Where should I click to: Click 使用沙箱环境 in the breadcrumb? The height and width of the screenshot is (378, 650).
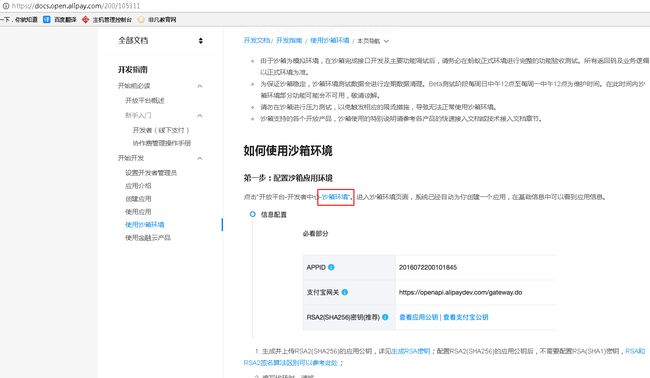pyautogui.click(x=330, y=41)
